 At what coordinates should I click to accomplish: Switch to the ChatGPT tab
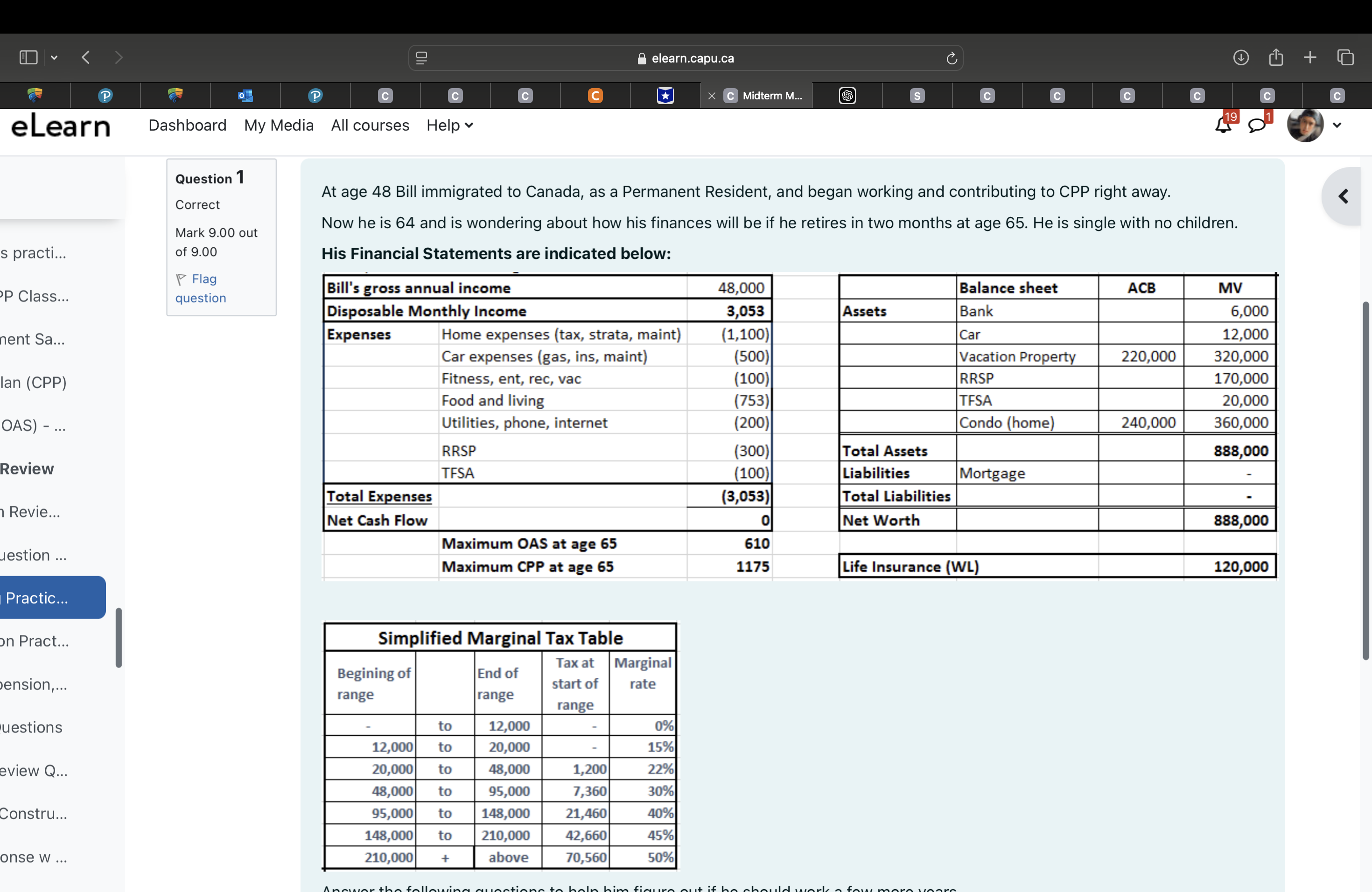click(847, 96)
